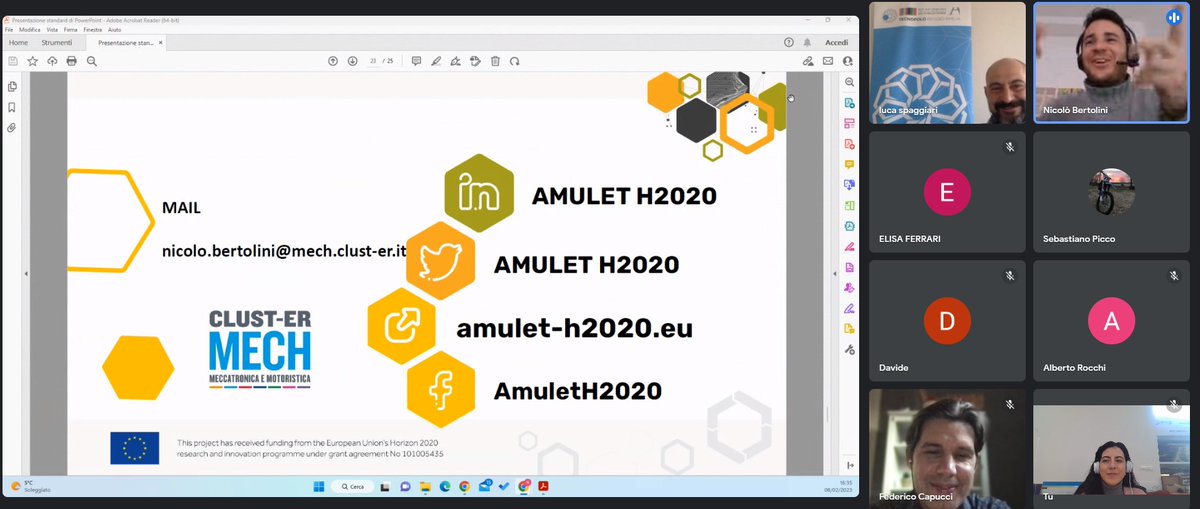Viewport: 1200px width, 509px height.
Task: Toggle Alberto Rocchi muted mic icon
Action: (x=1174, y=275)
